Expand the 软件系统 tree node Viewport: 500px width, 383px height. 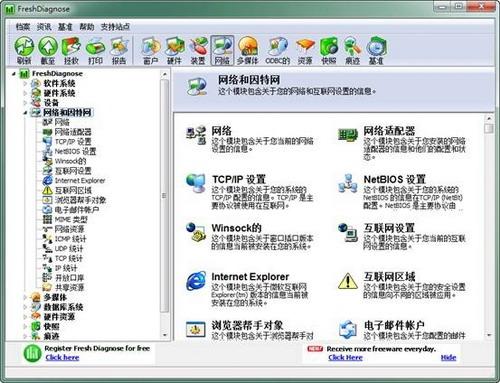[25, 83]
